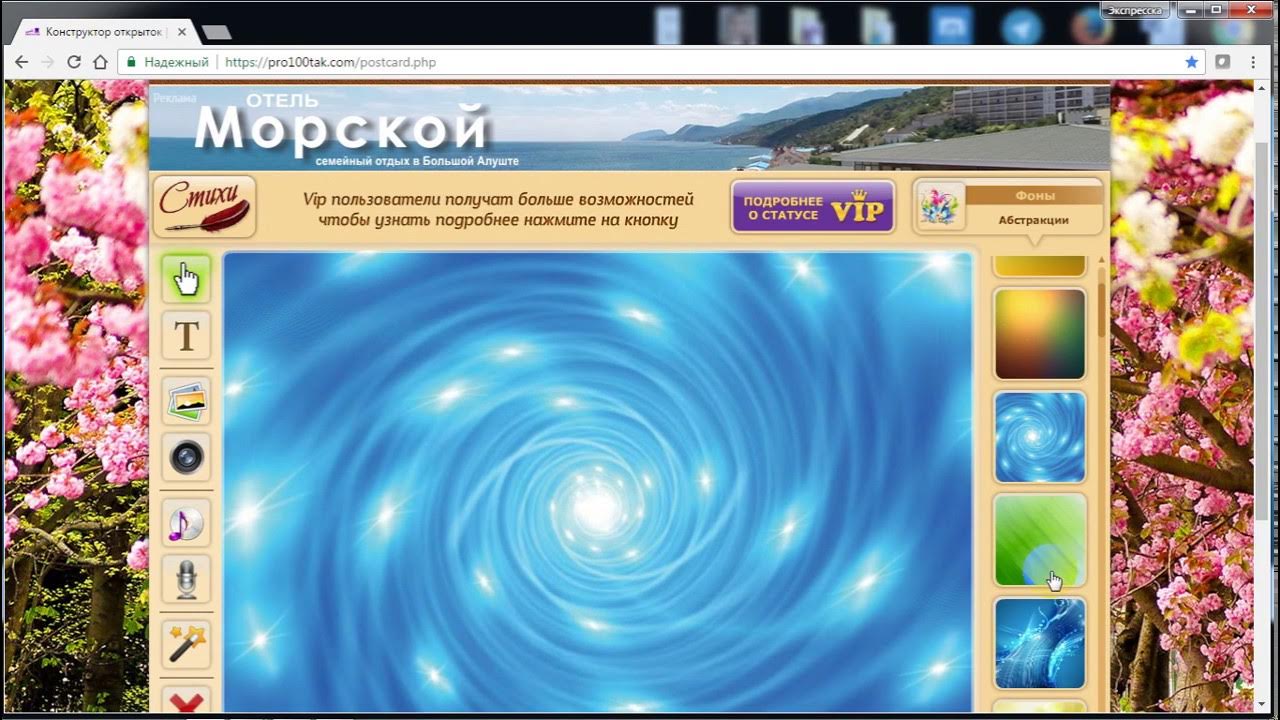Open the browser home page
The height and width of the screenshot is (720, 1280).
pyautogui.click(x=100, y=62)
